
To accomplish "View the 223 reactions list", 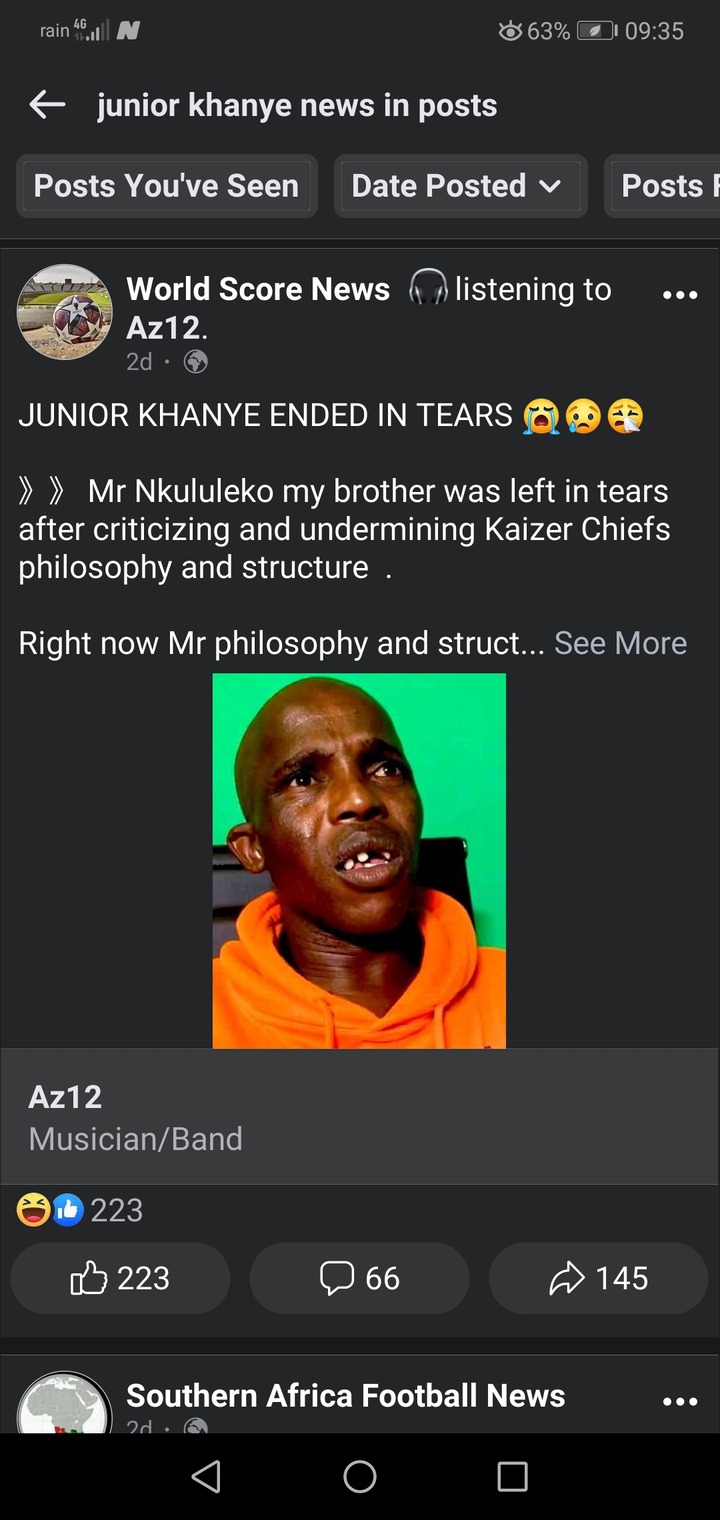I will tap(80, 1211).
